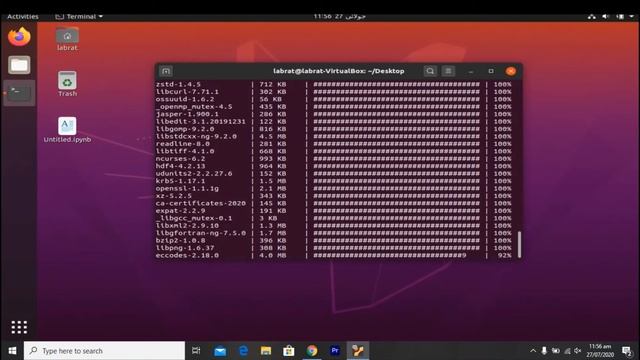
Task: Click the libcurl-7.71.1 package line
Action: [x=333, y=92]
